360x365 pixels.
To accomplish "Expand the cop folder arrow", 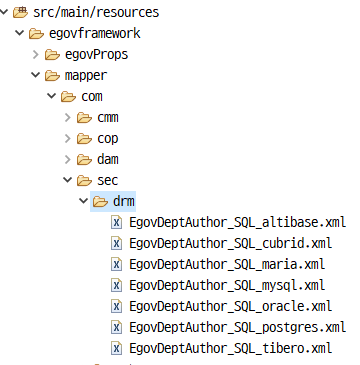I will (68, 139).
